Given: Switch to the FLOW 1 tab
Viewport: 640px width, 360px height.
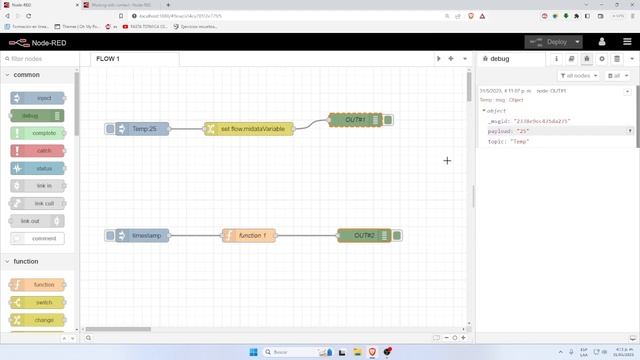Looking at the screenshot, I should pos(135,59).
